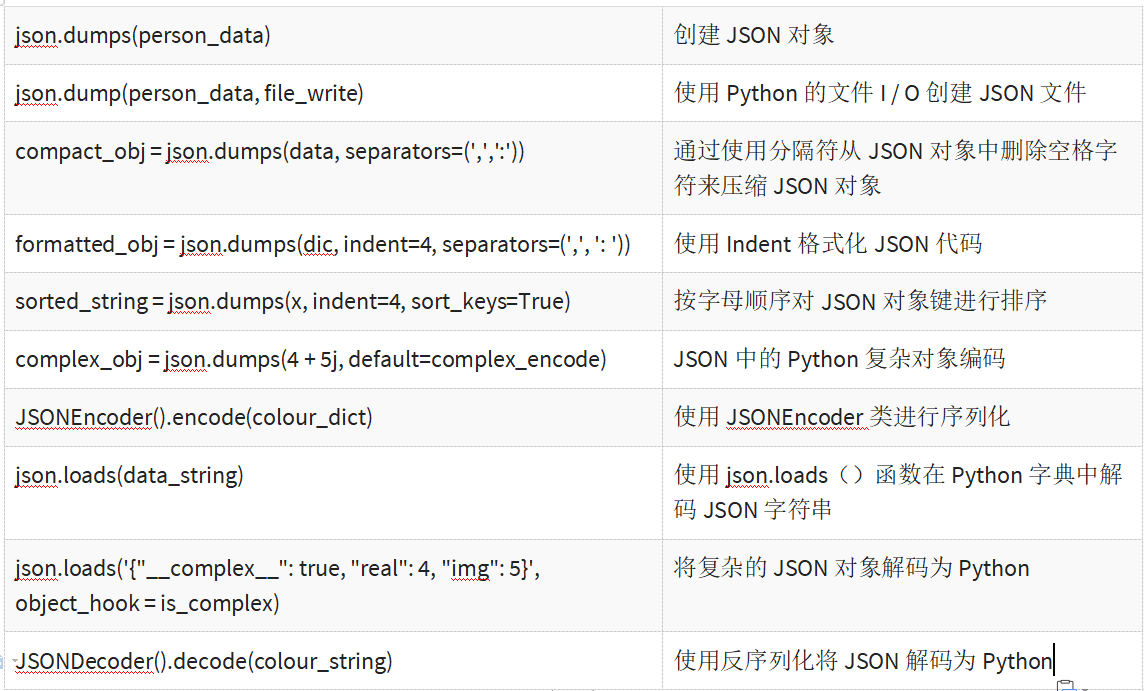Click the sorted_string sort_keys=True cell

[292, 302]
